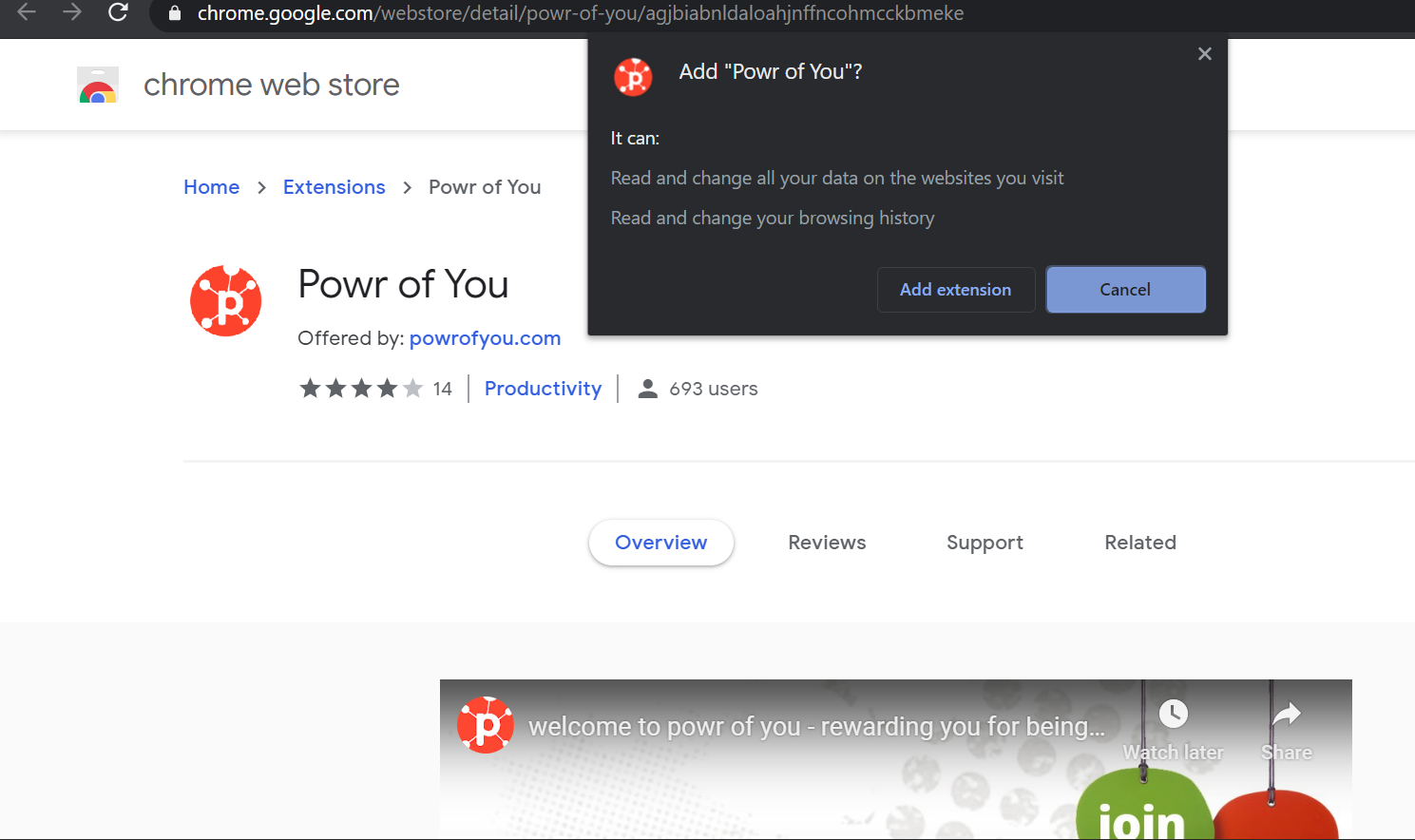Close the Add extension dialog with X
The image size is (1415, 840).
(x=1205, y=54)
